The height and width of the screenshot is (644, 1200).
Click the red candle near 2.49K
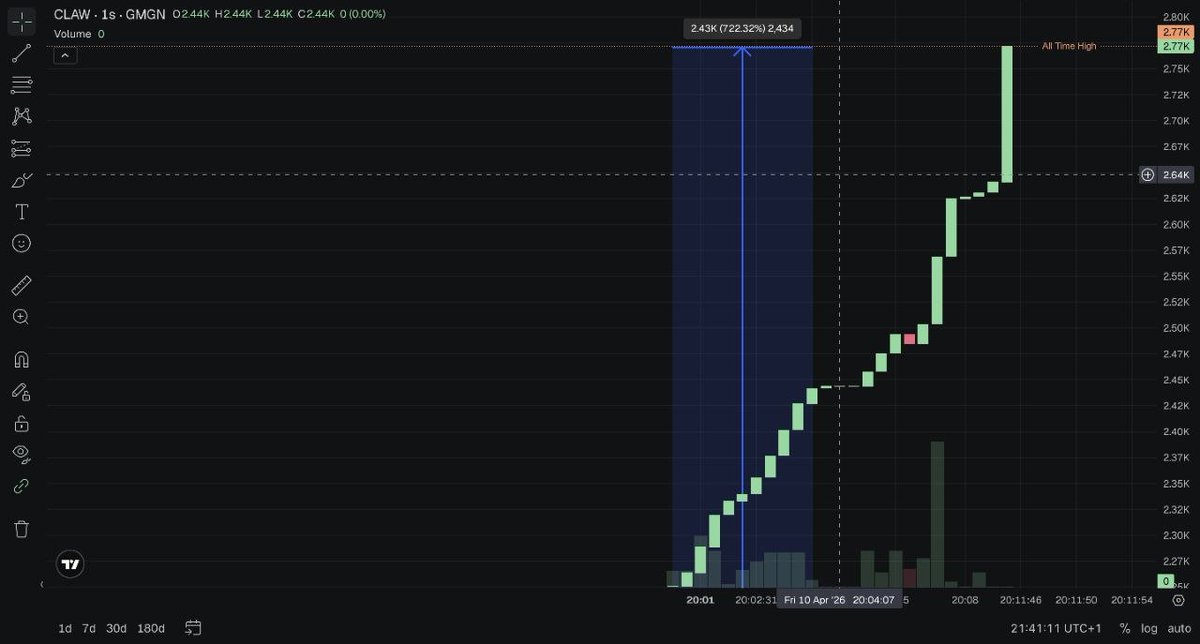(909, 339)
